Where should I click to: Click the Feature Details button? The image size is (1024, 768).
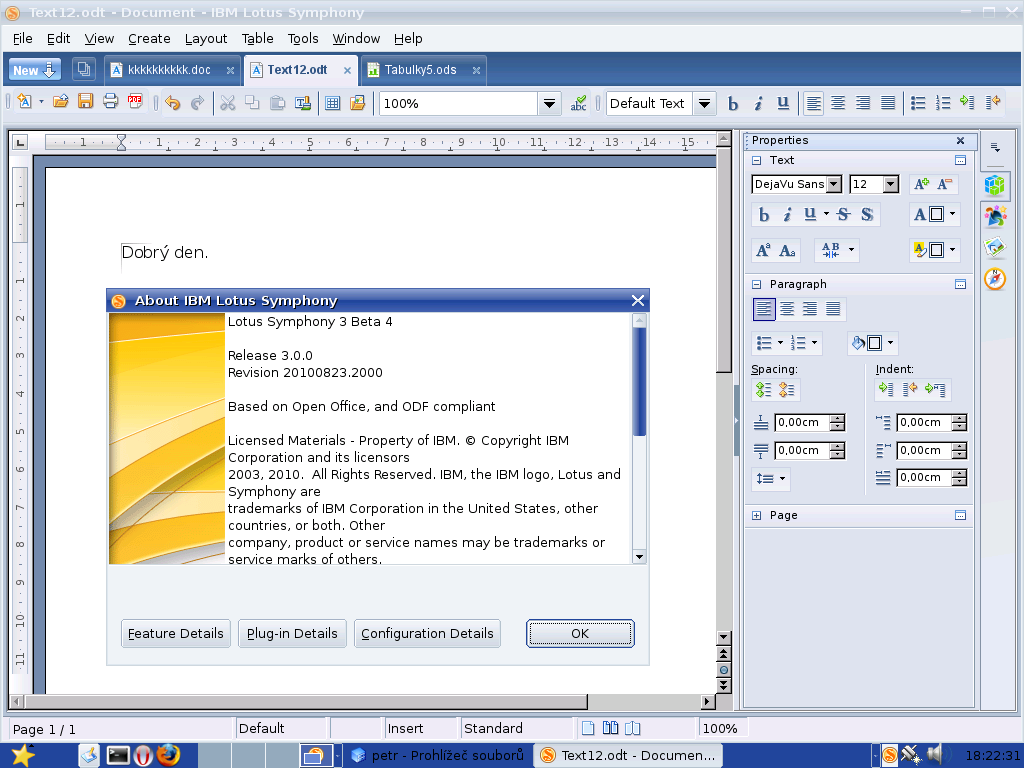[x=175, y=633]
